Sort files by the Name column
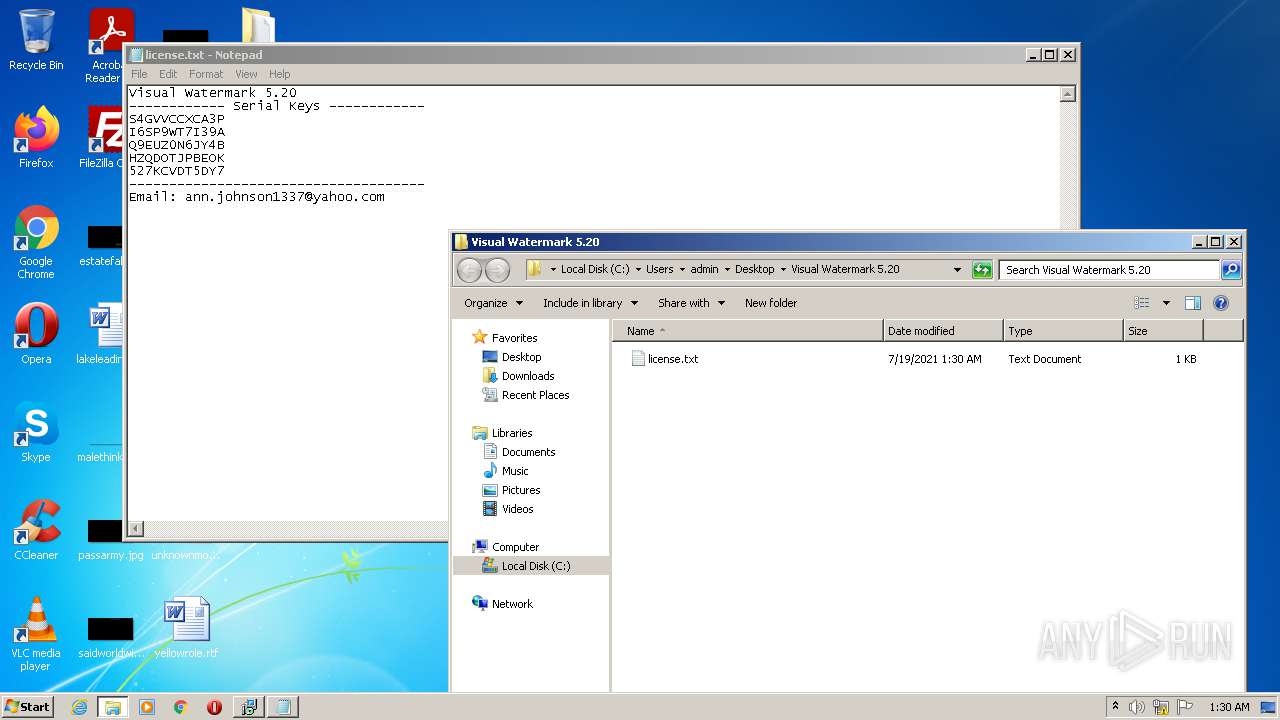Image resolution: width=1280 pixels, height=720 pixels. (x=748, y=331)
